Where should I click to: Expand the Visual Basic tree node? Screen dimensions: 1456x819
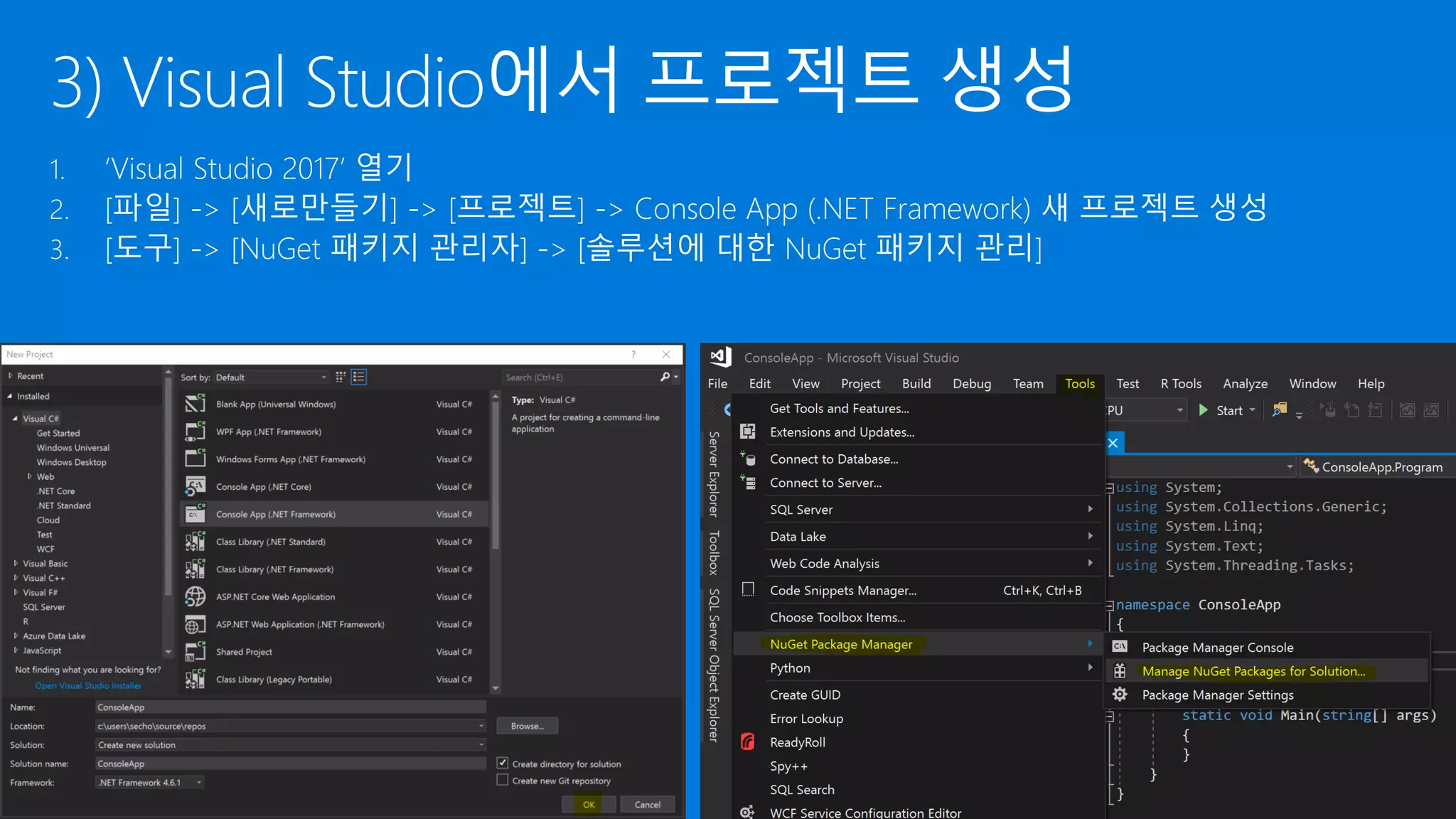16,563
